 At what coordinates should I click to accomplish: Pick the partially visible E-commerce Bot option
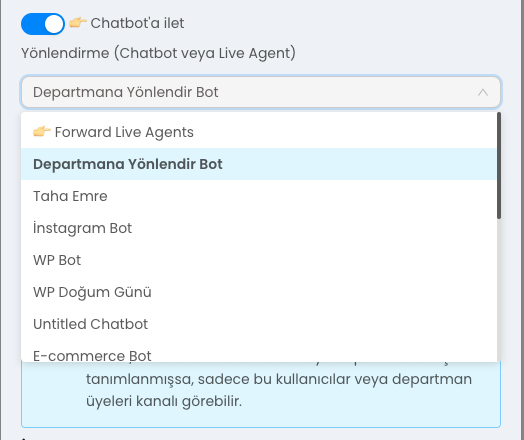pos(259,351)
